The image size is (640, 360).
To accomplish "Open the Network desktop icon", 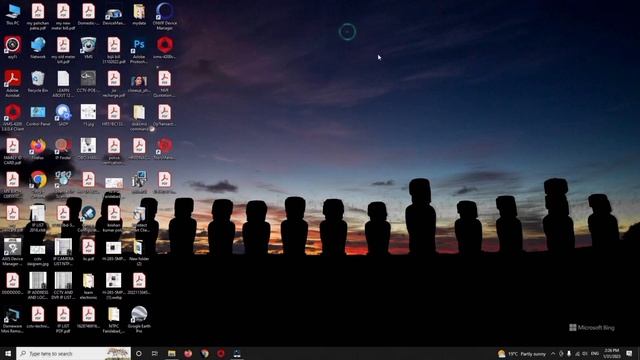I will [x=38, y=48].
